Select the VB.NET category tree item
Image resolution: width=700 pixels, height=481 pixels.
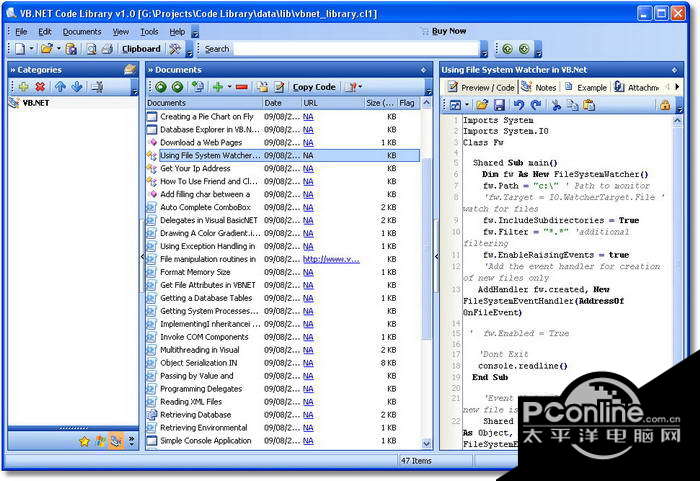(x=36, y=103)
